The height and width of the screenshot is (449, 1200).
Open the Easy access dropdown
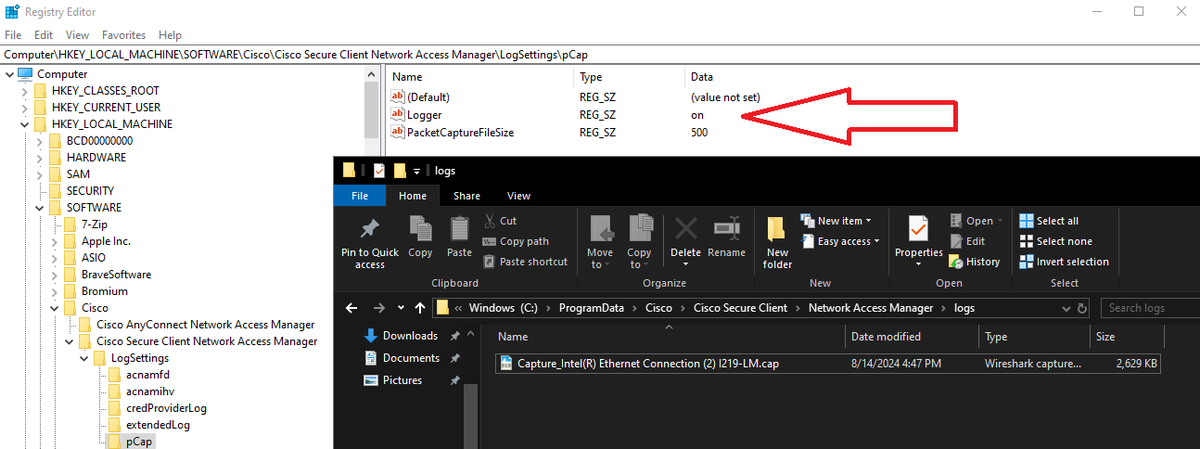click(x=840, y=241)
